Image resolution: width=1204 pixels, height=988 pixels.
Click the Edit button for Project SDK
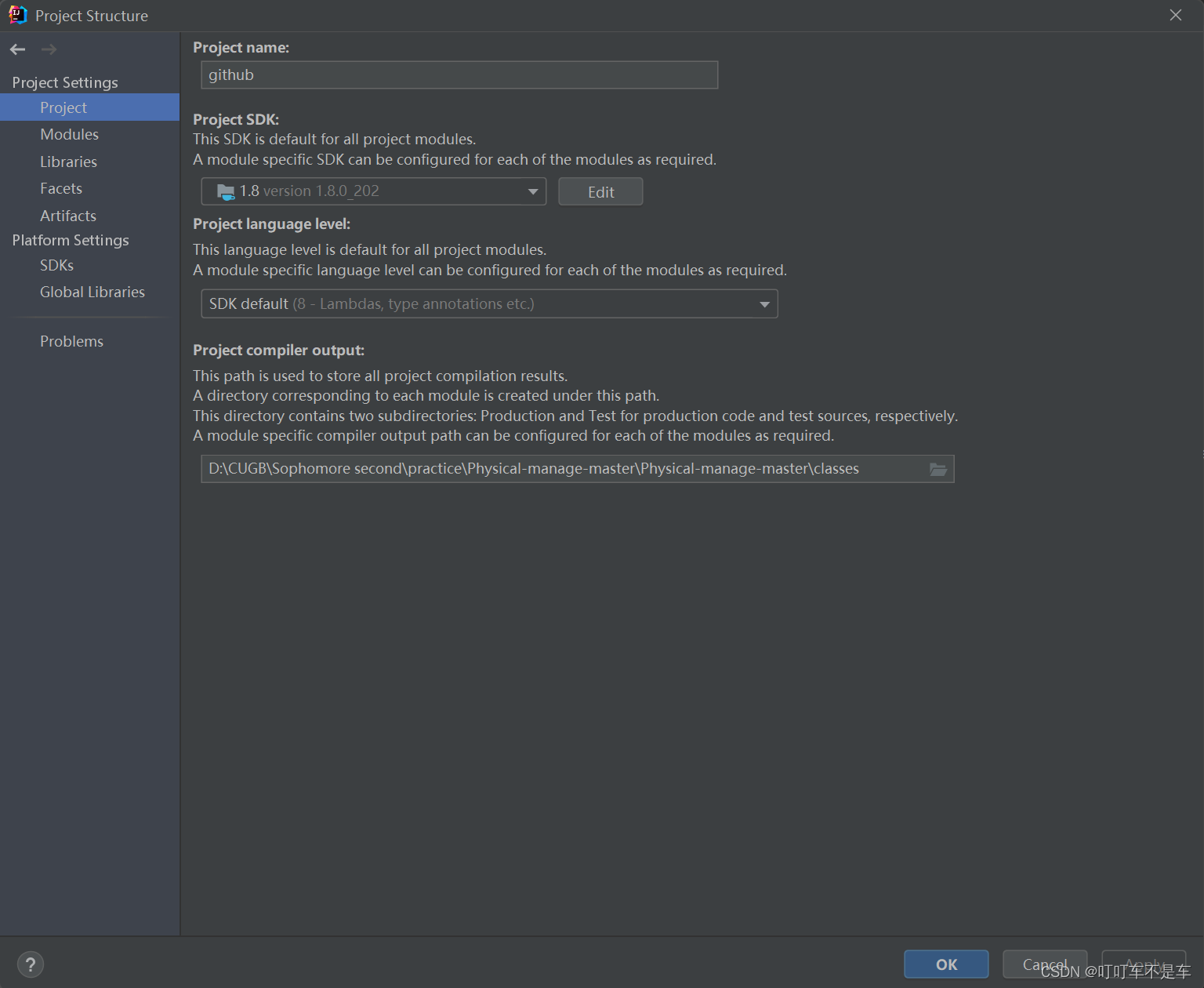600,191
